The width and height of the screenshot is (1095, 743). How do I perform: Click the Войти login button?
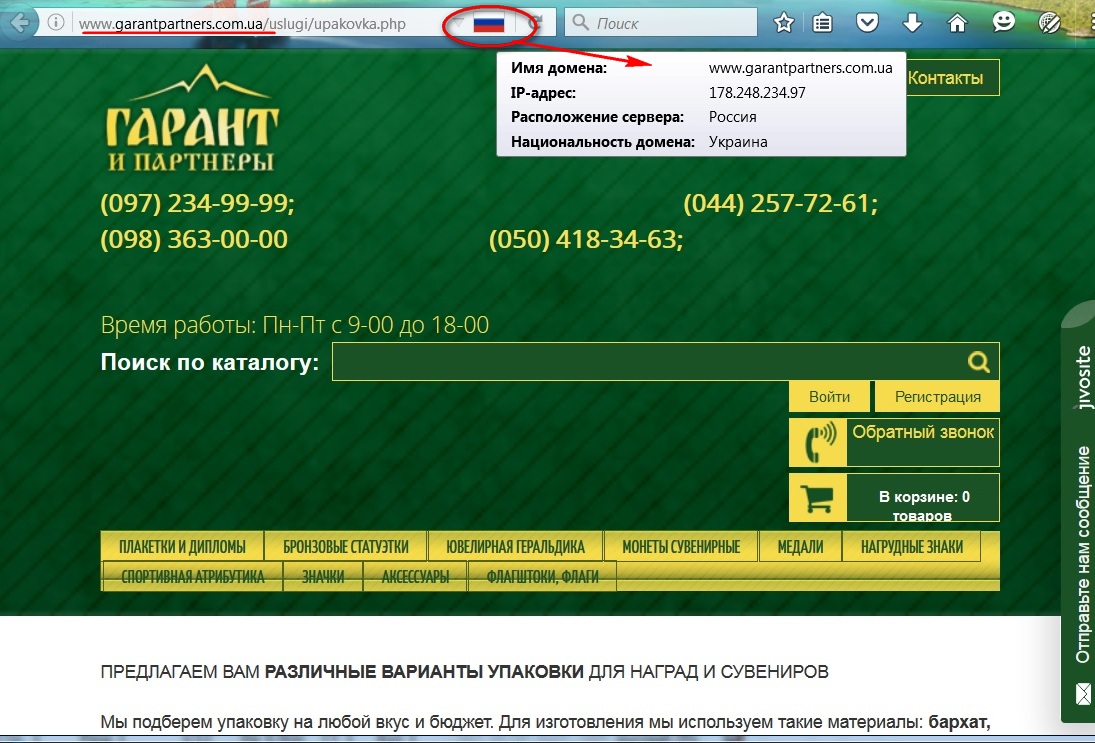pyautogui.click(x=830, y=397)
